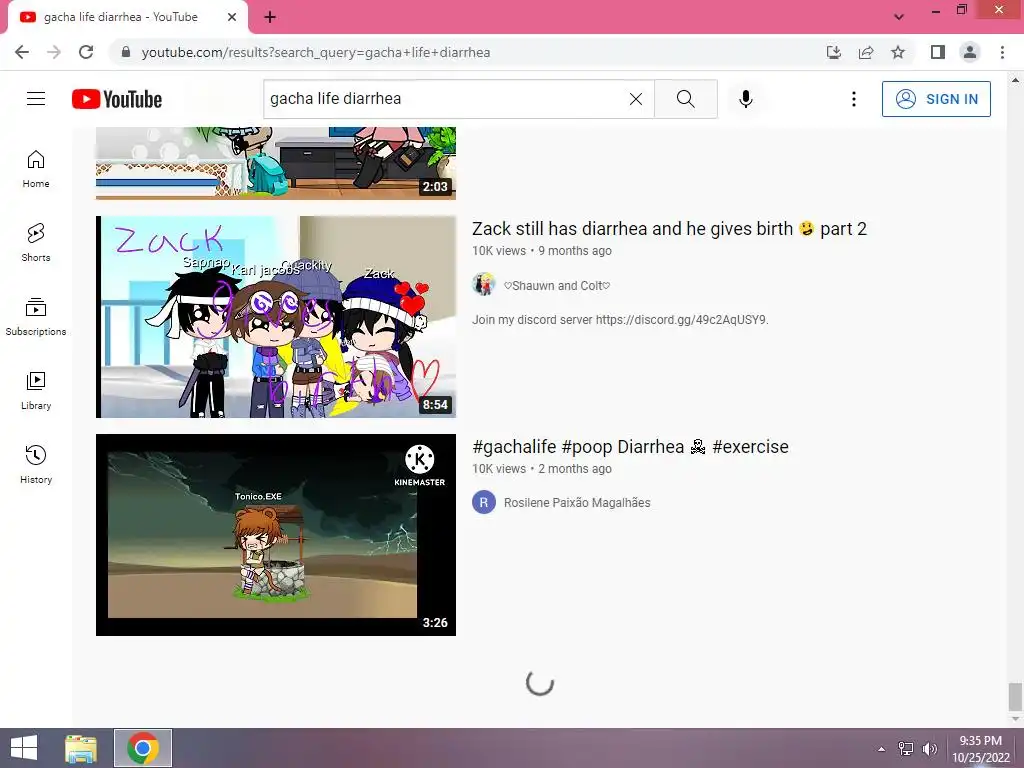Screen dimensions: 1024x768
Task: Open the YouTube hamburger guide menu
Action: [x=36, y=99]
